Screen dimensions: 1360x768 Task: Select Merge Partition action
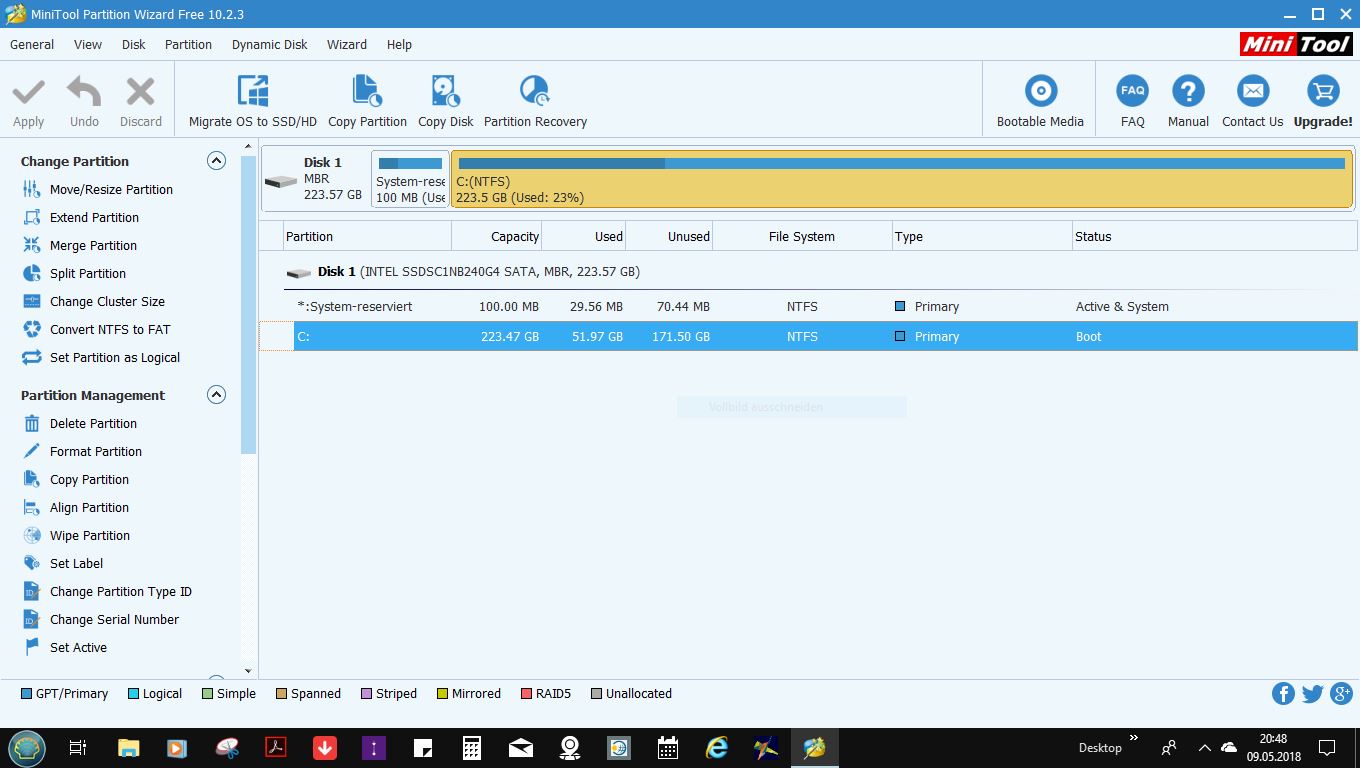pyautogui.click(x=93, y=245)
